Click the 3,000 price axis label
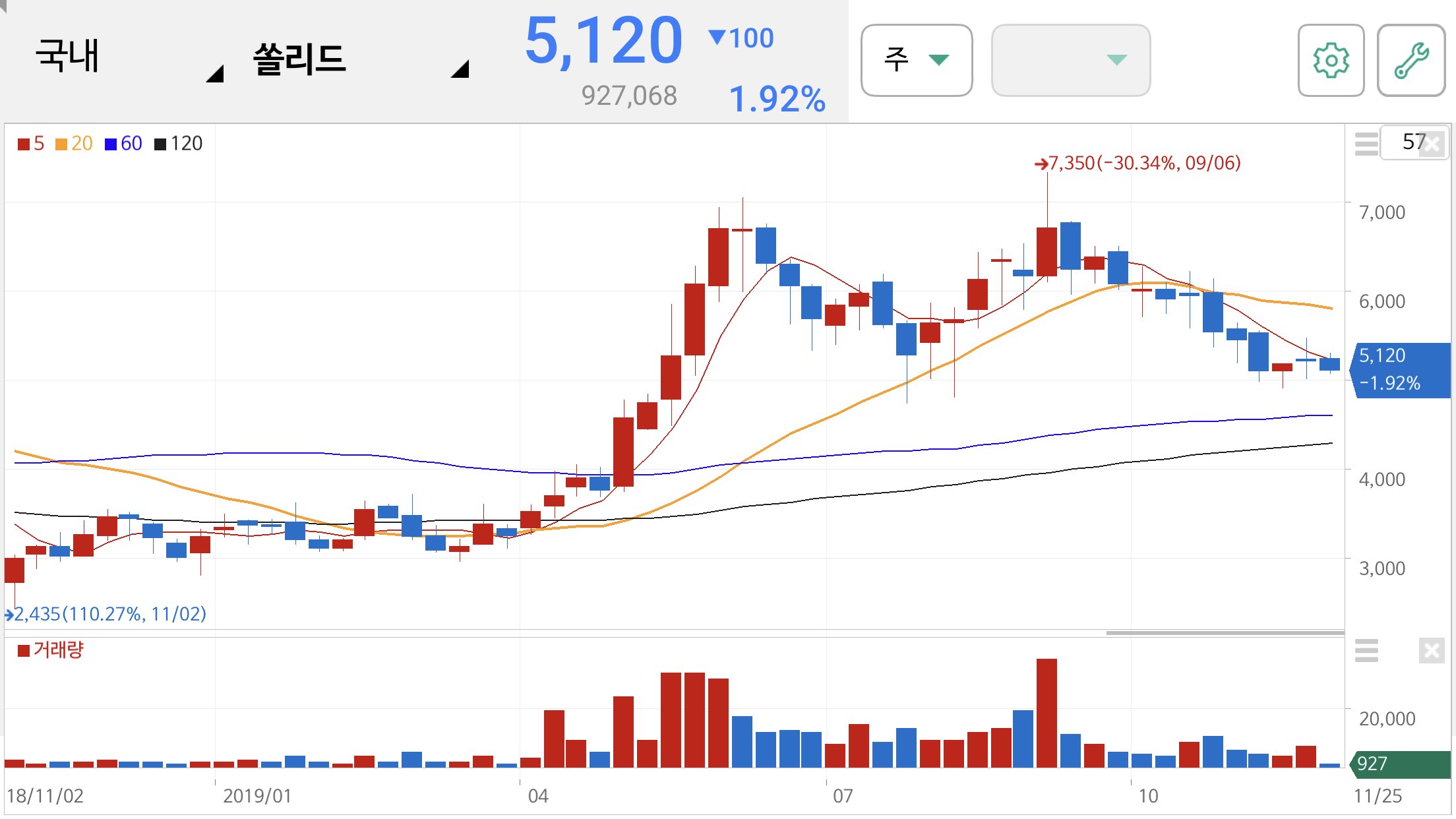The image size is (1456, 819). coord(1381,568)
